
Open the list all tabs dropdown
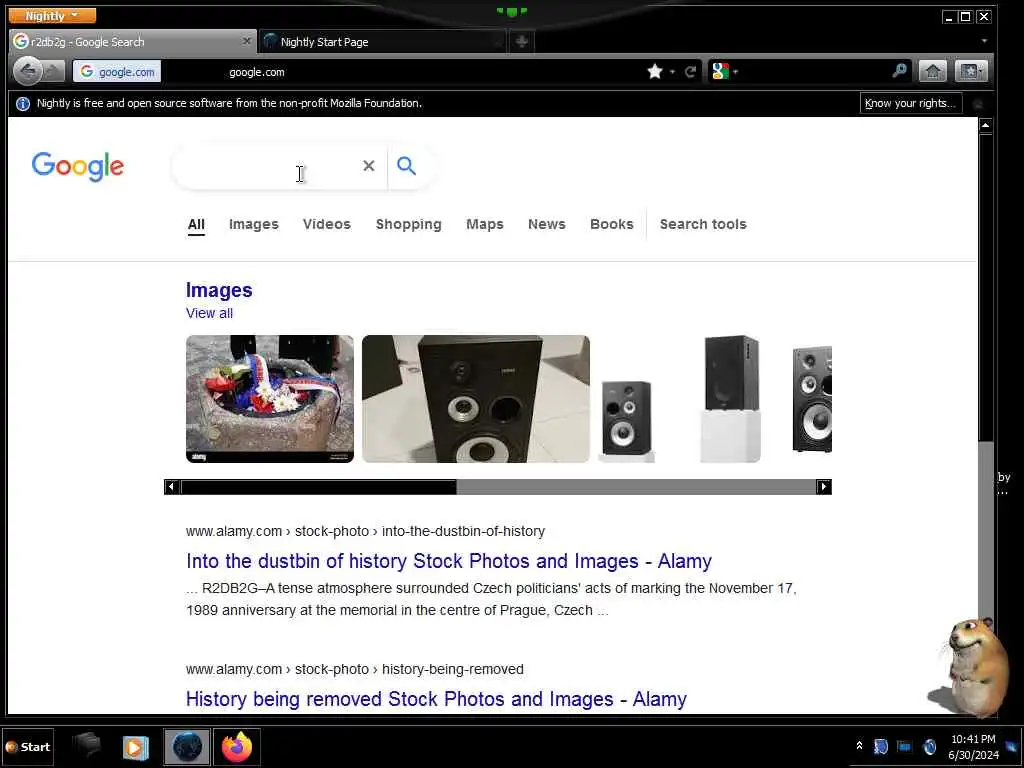coord(984,41)
